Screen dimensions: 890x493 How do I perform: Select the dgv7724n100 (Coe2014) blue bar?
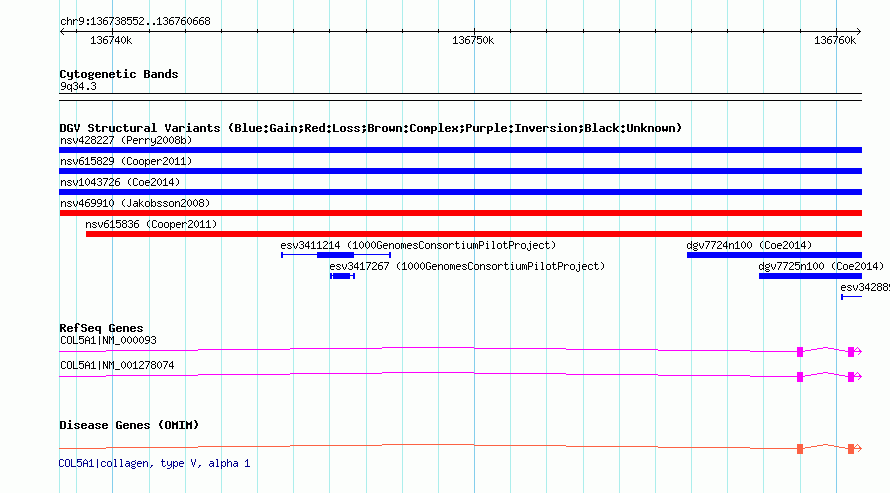(774, 255)
